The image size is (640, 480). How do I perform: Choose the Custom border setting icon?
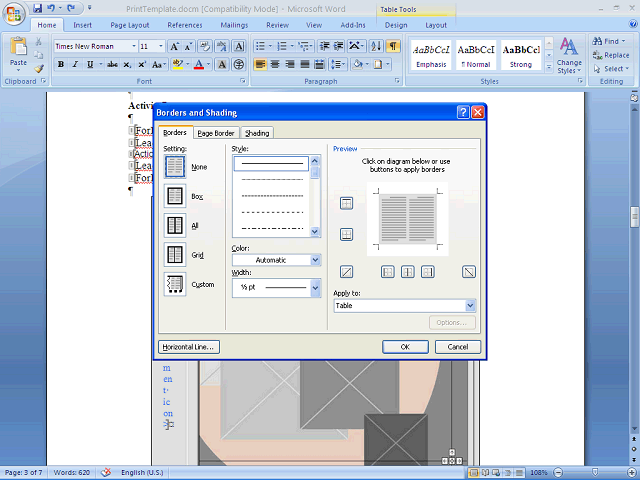click(175, 284)
